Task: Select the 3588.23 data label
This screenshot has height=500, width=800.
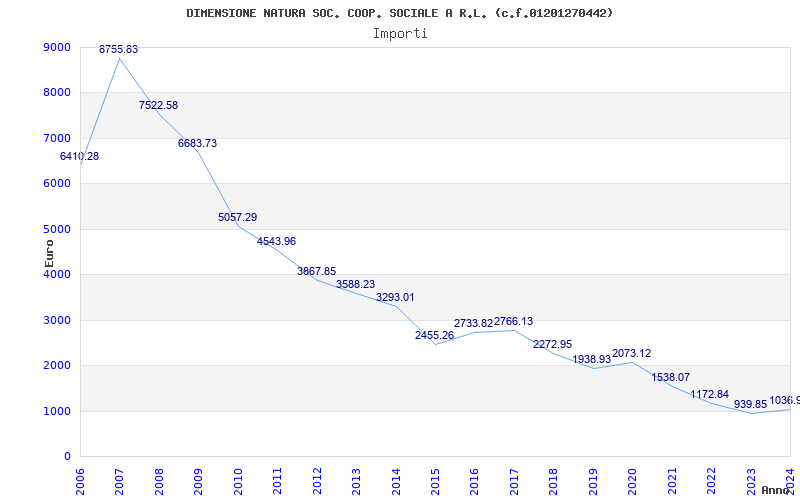Action: click(x=356, y=284)
